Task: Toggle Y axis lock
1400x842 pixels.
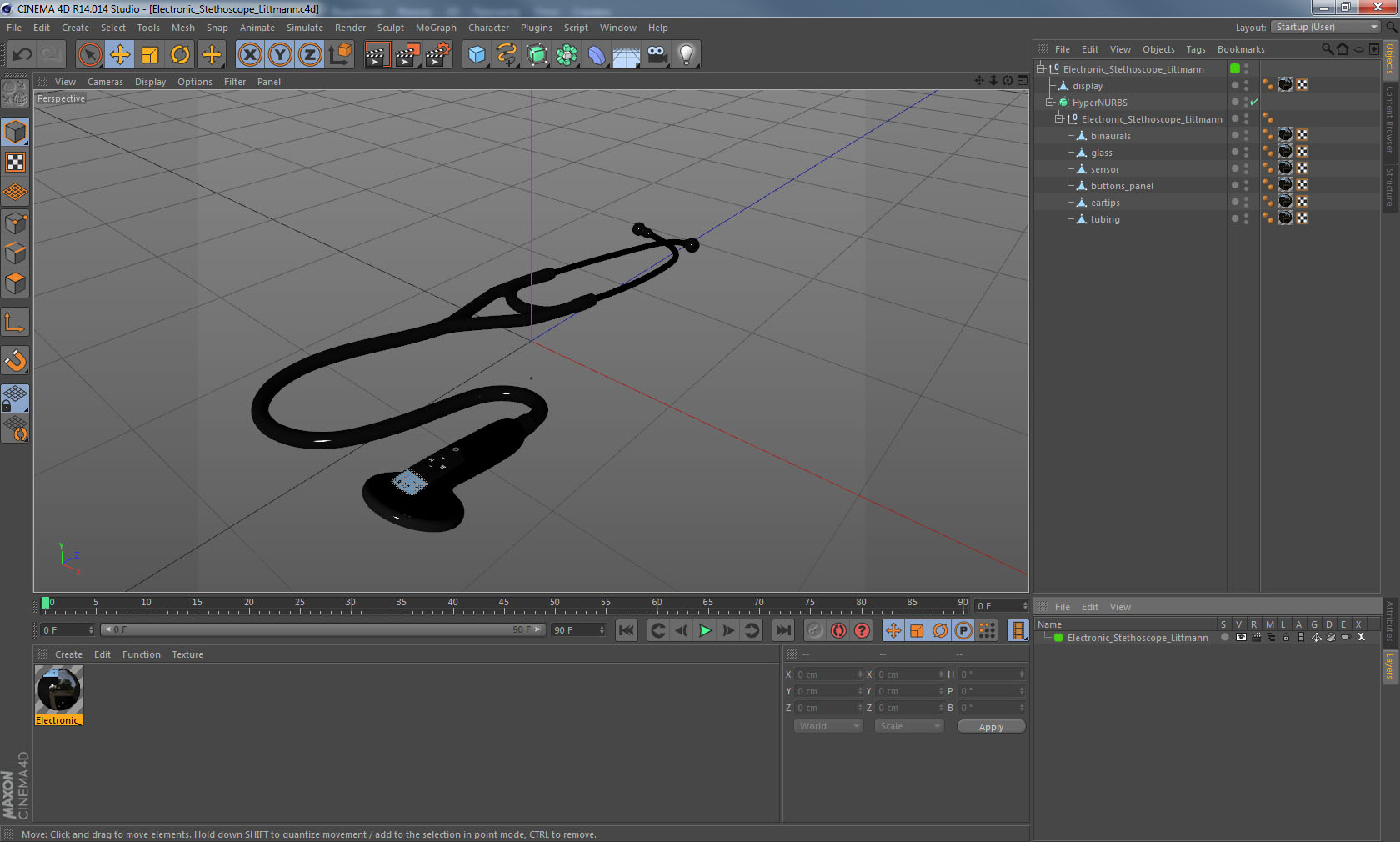Action: [280, 55]
